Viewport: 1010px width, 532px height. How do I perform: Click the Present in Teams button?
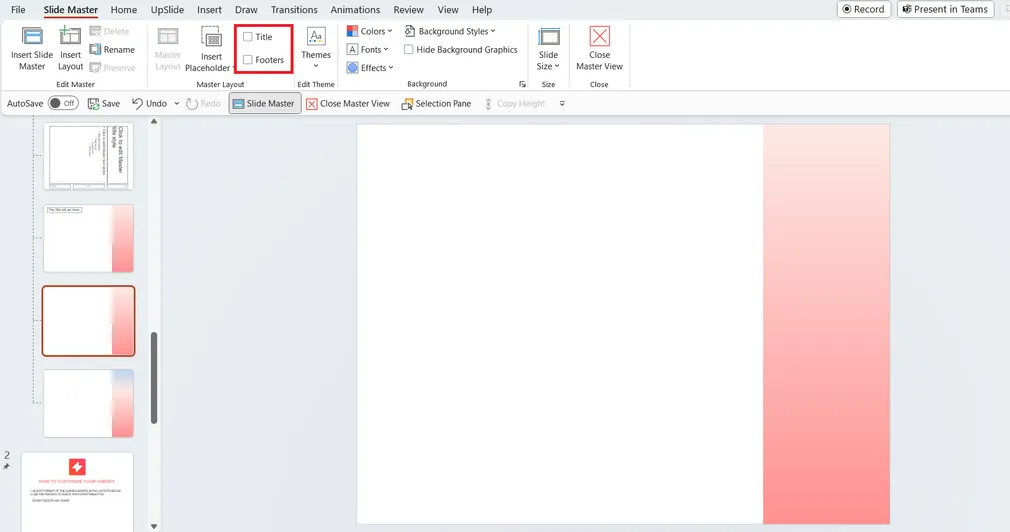[x=945, y=9]
